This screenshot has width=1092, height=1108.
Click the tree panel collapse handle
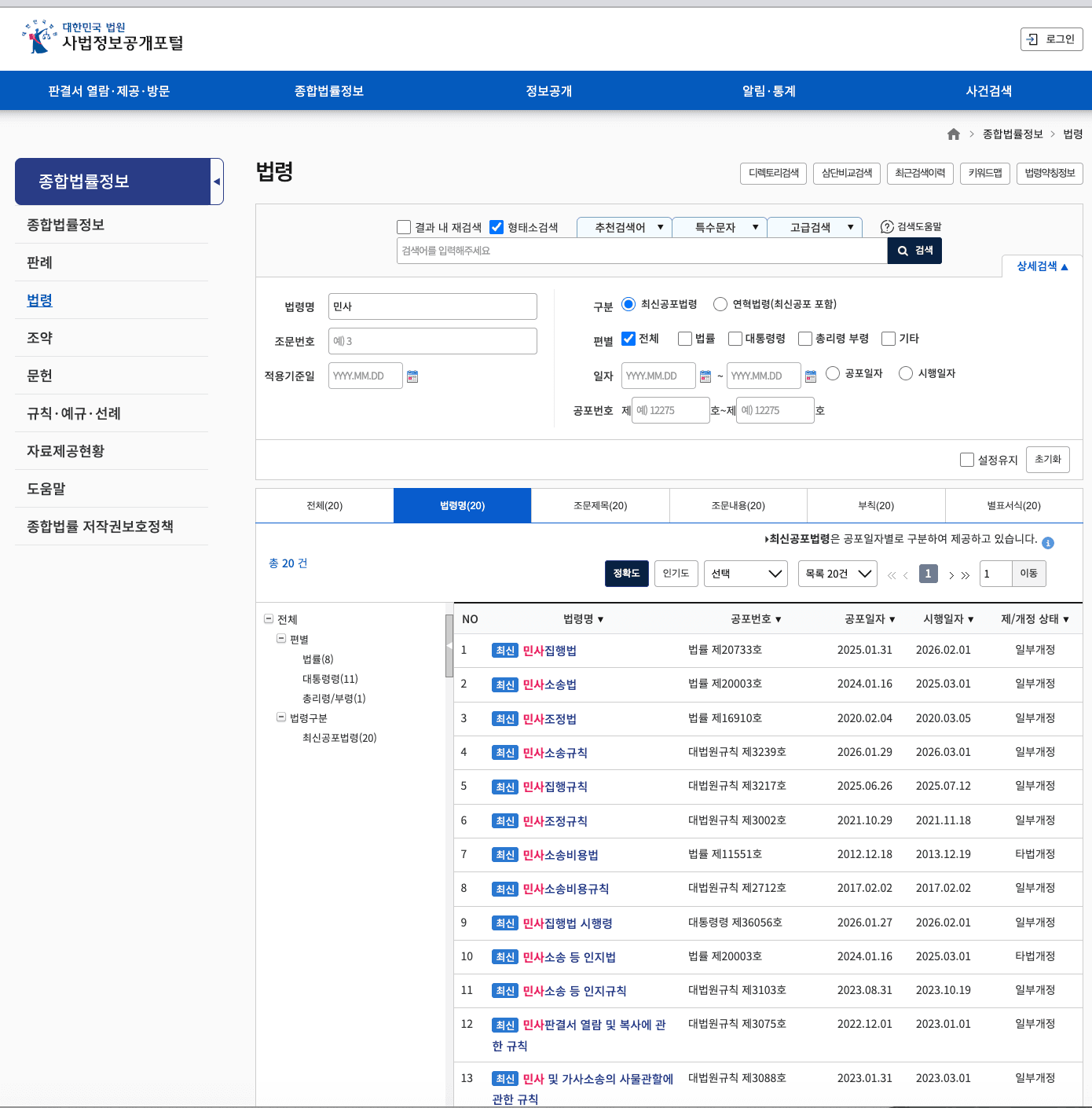pyautogui.click(x=449, y=645)
